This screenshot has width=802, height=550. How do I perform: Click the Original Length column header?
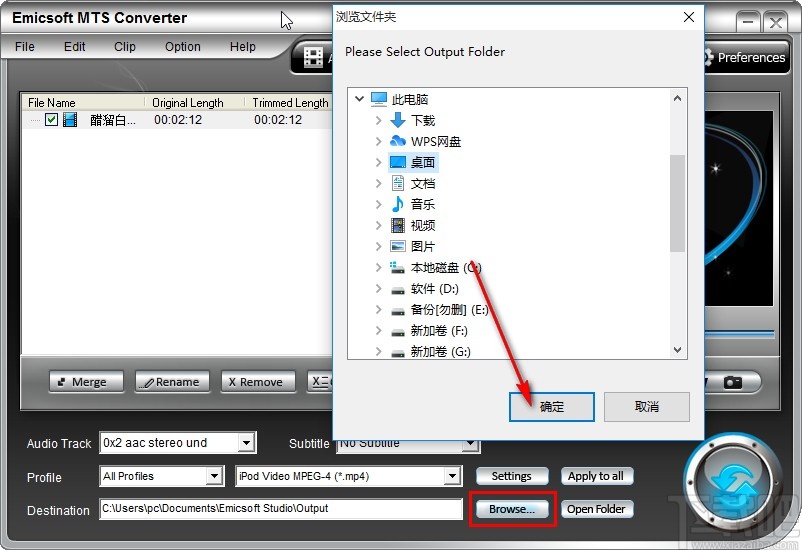[188, 103]
